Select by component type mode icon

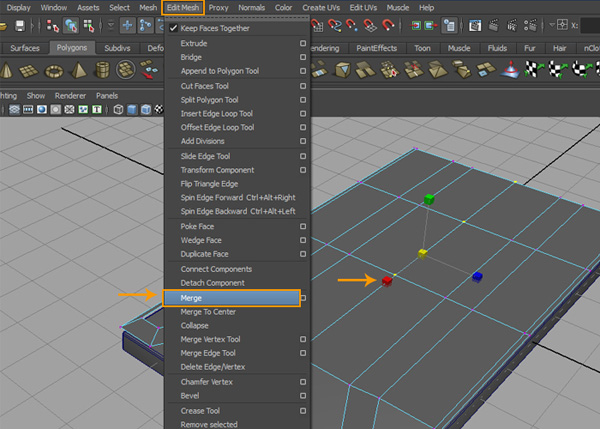coord(89,26)
